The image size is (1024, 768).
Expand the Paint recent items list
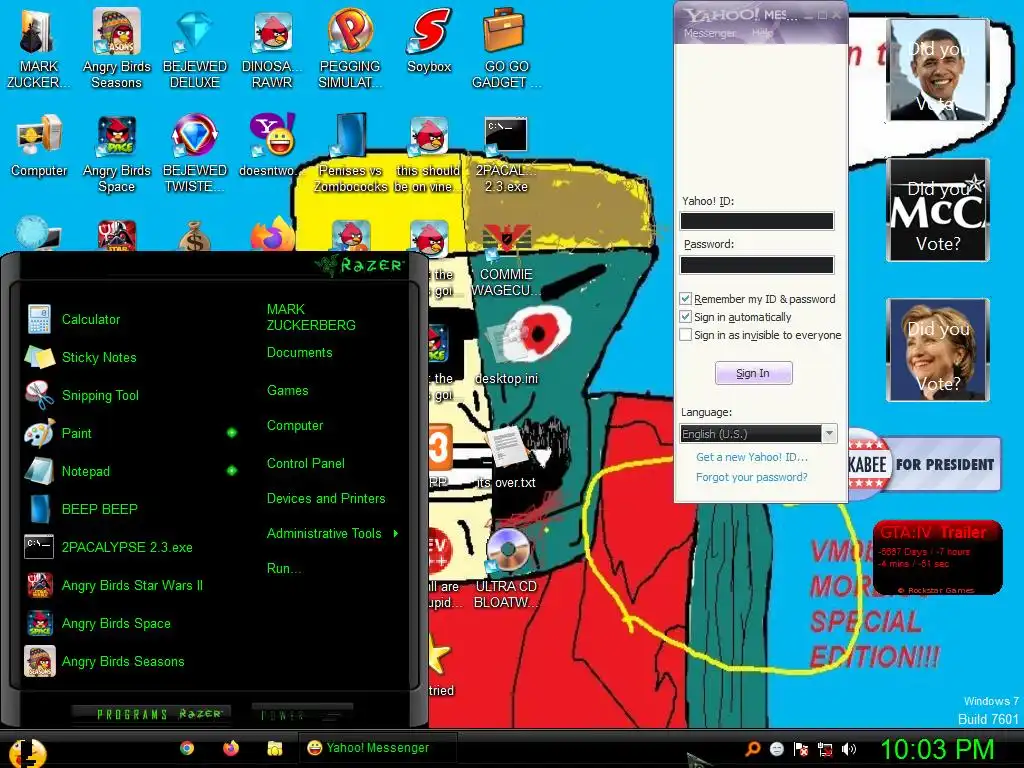(x=232, y=432)
